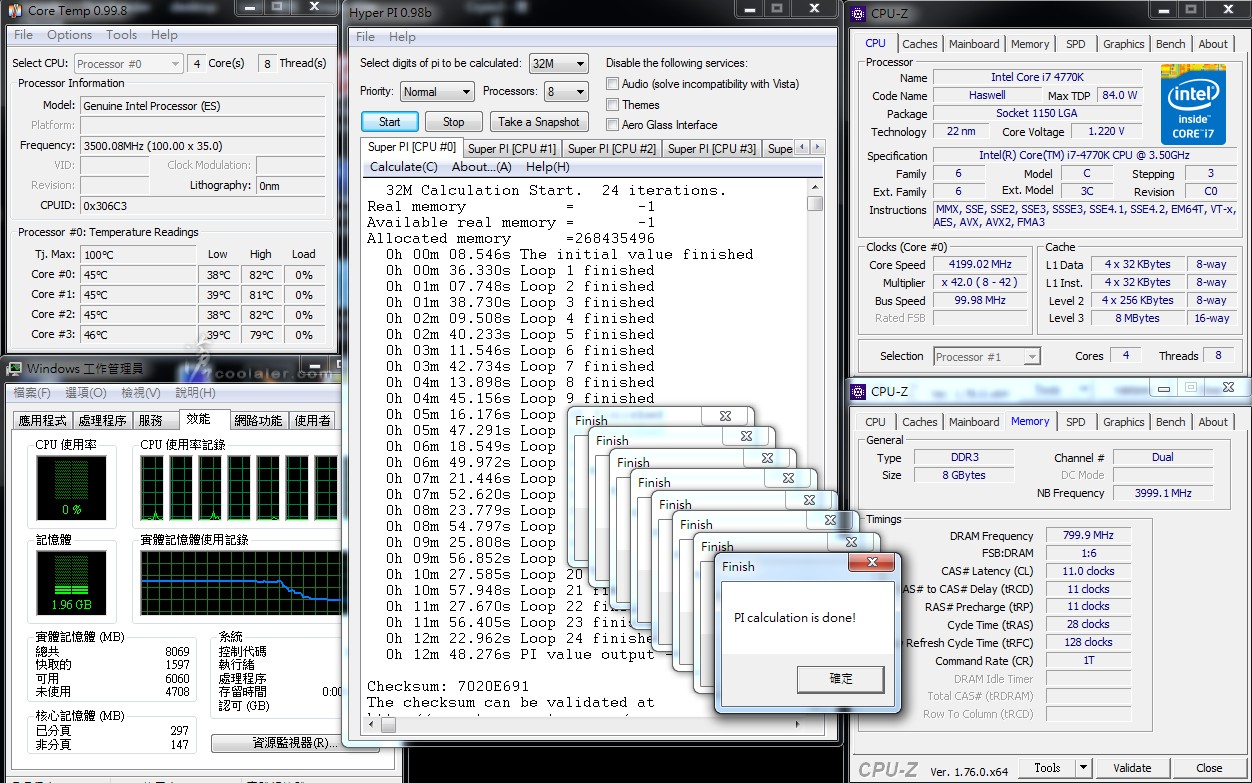Open Hyper PI Help menu
1252x783 pixels.
point(402,37)
